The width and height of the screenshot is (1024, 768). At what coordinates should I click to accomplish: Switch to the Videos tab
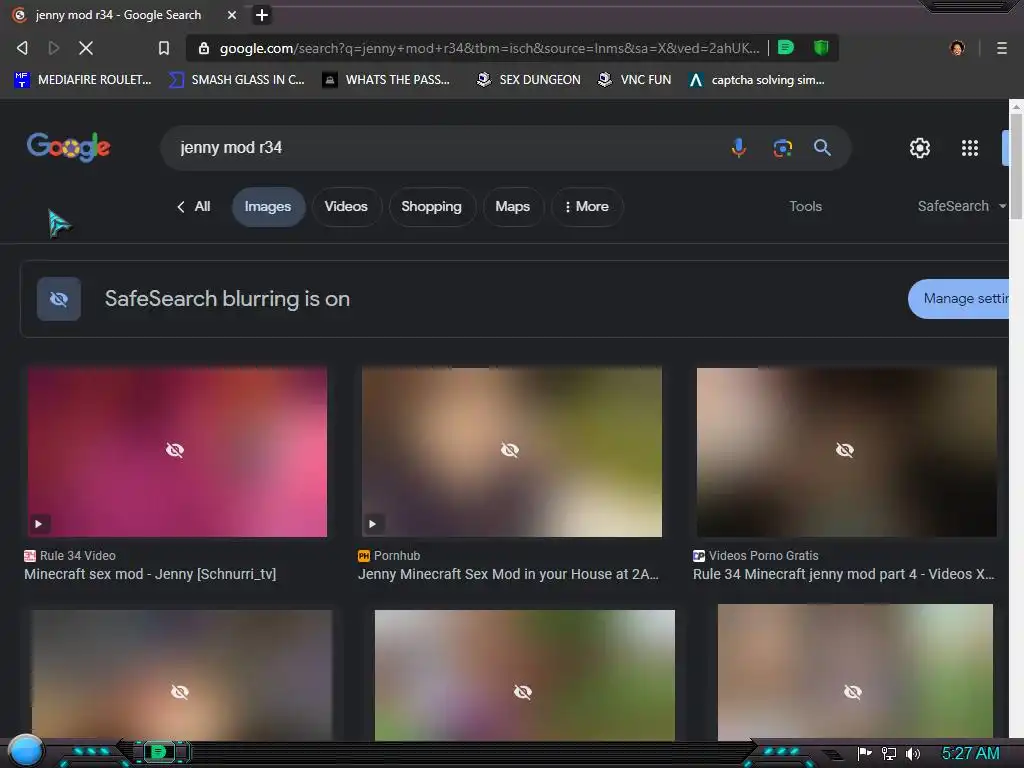(x=346, y=206)
